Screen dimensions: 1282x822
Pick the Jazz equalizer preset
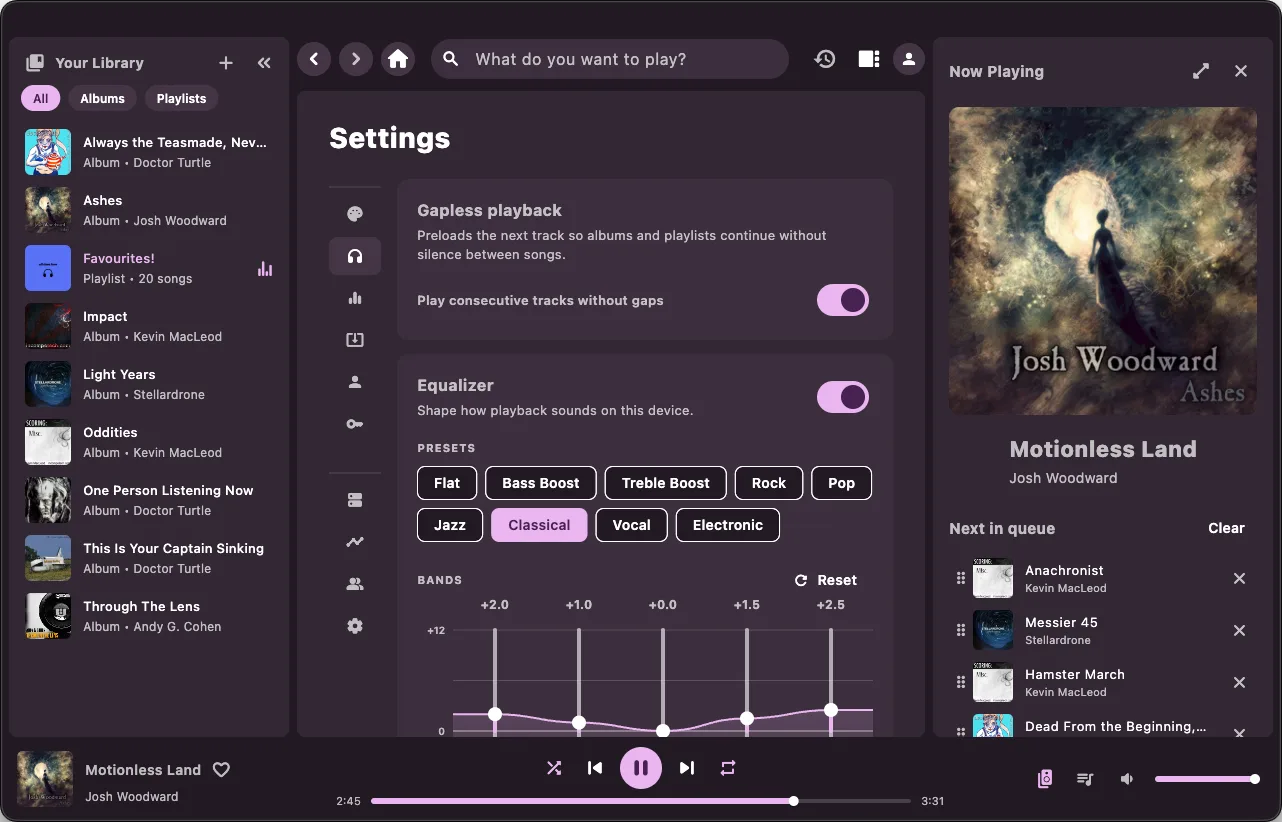(x=450, y=525)
